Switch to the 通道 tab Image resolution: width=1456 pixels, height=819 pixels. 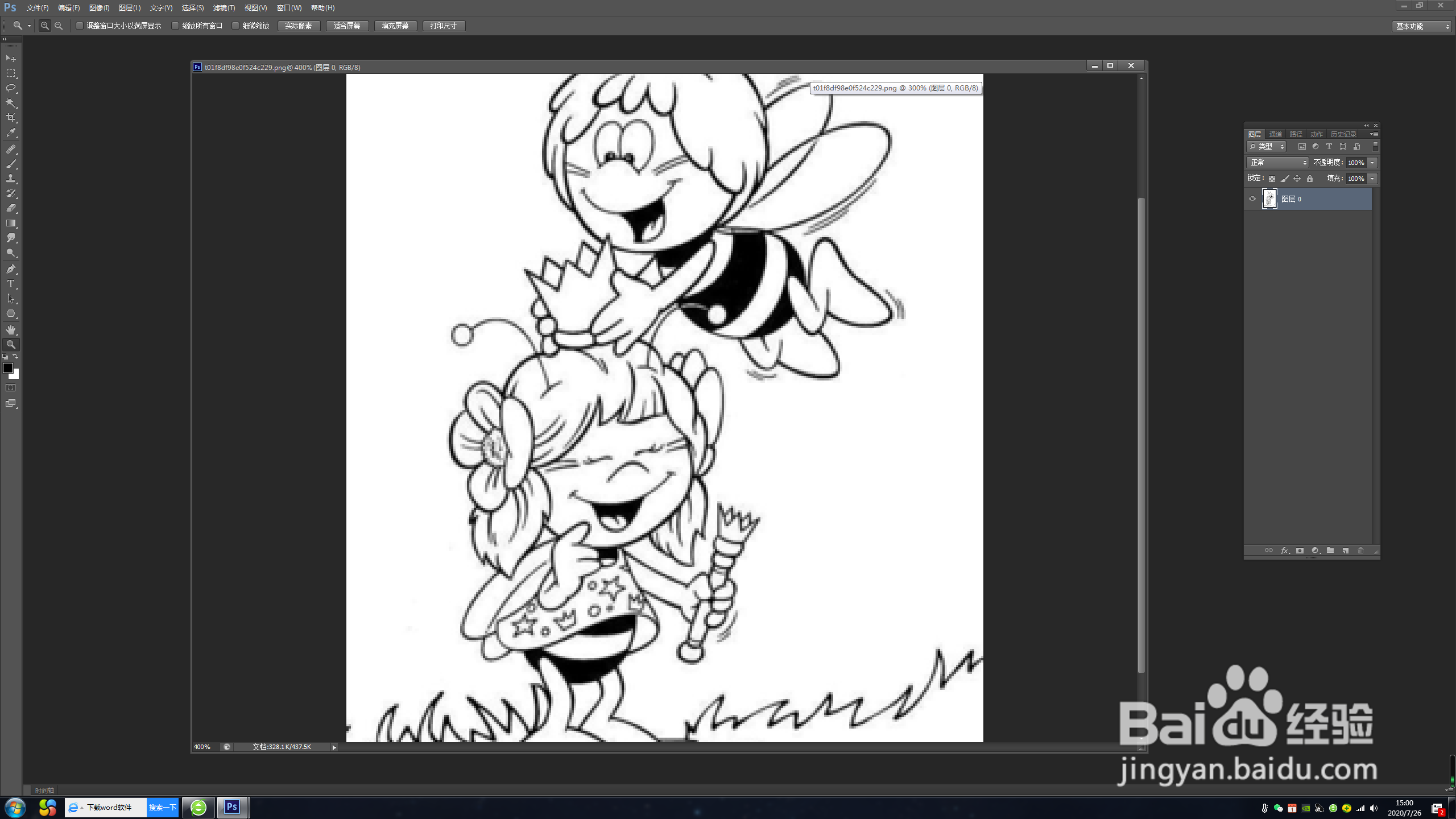click(x=1275, y=134)
